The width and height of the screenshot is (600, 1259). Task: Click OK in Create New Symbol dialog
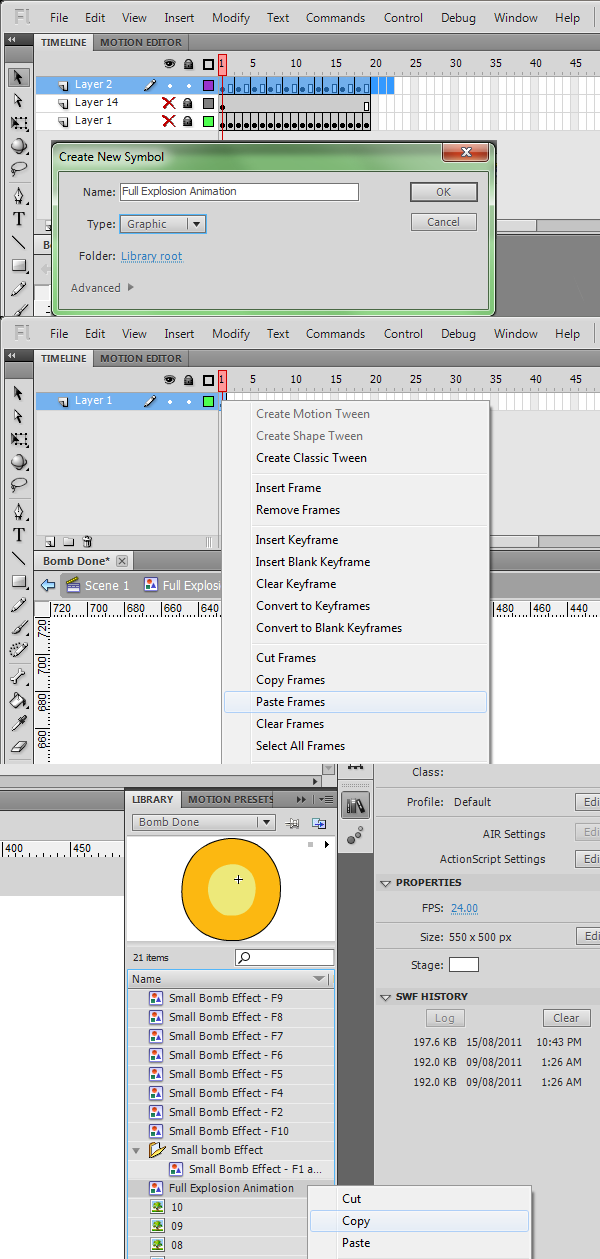(x=443, y=192)
